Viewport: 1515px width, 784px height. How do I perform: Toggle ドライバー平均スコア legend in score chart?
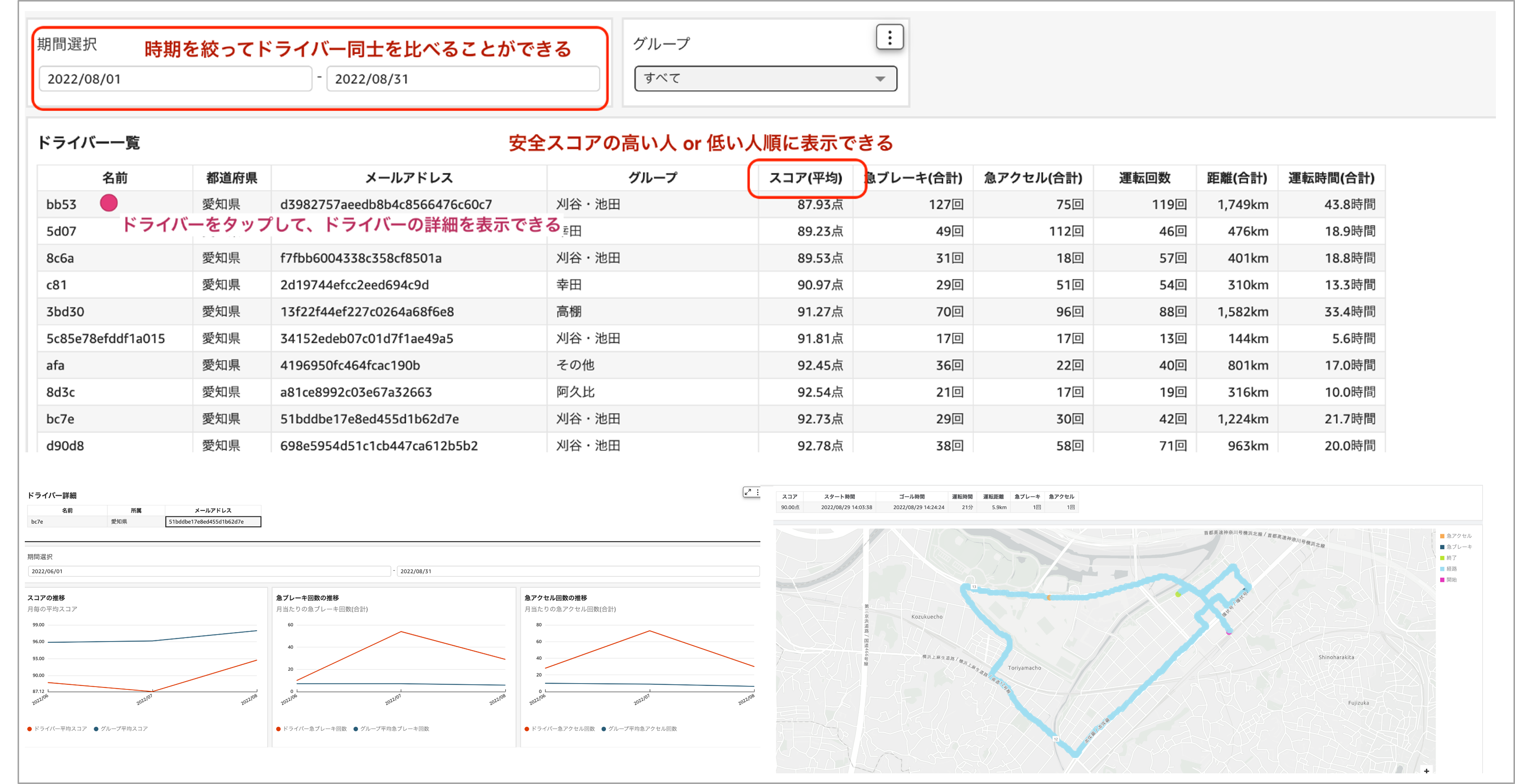coord(57,729)
